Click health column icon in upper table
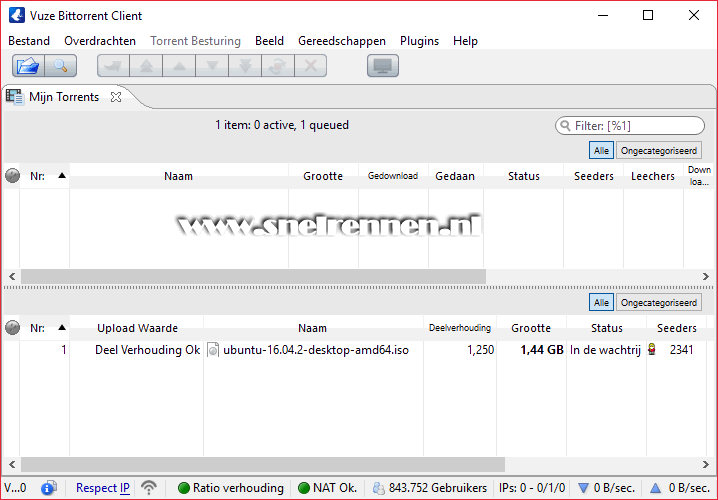Image resolution: width=718 pixels, height=500 pixels. (12, 176)
